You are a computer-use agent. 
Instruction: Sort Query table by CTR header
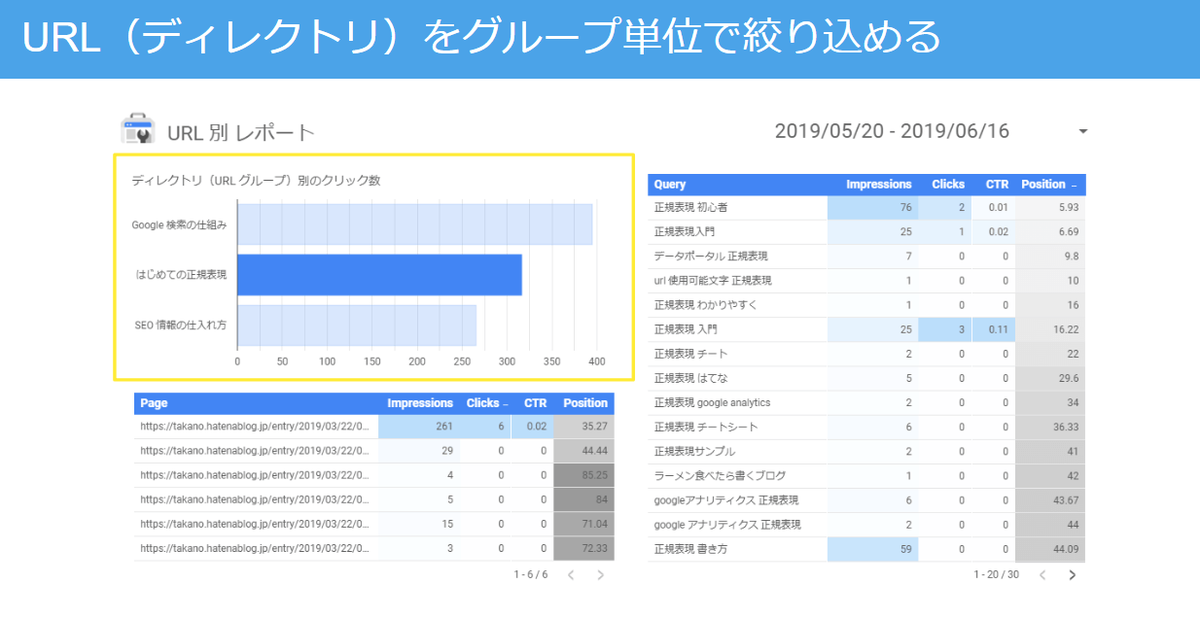coord(997,184)
